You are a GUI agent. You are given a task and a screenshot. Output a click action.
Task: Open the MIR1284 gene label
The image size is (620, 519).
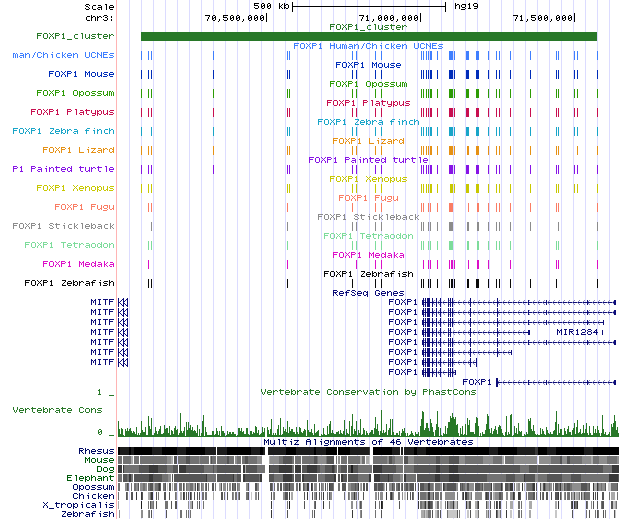pyautogui.click(x=579, y=332)
